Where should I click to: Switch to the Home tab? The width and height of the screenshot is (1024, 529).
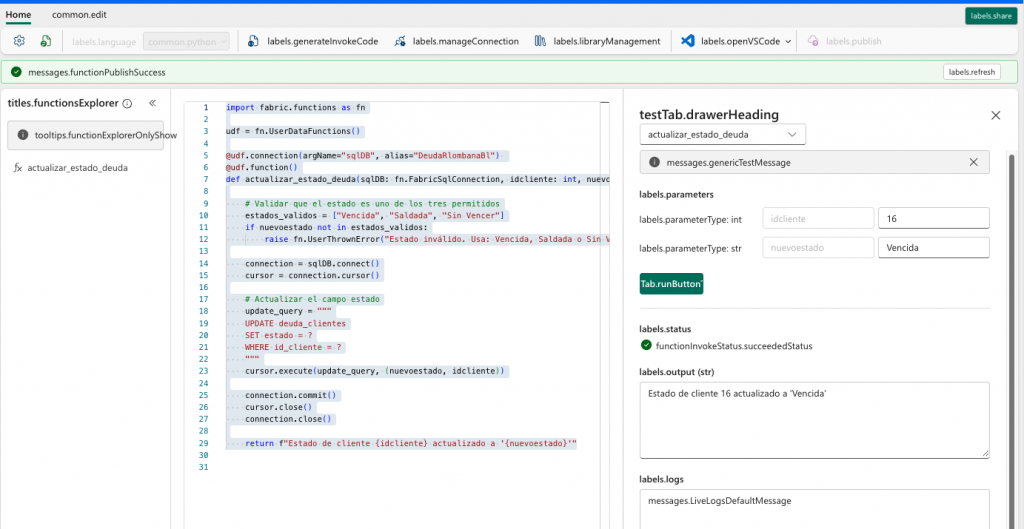tap(19, 15)
